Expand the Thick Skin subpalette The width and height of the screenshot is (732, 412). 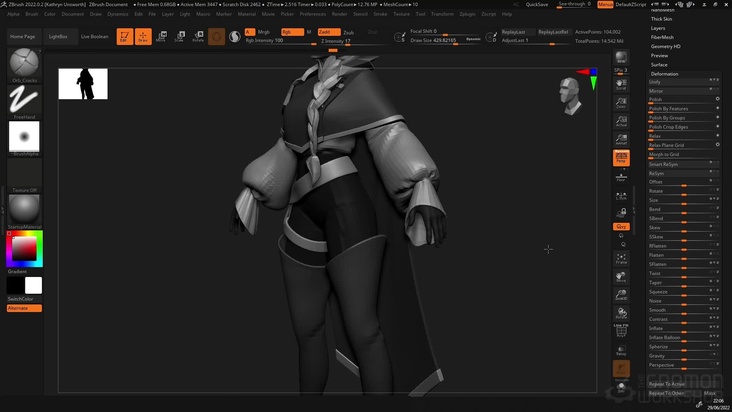662,19
